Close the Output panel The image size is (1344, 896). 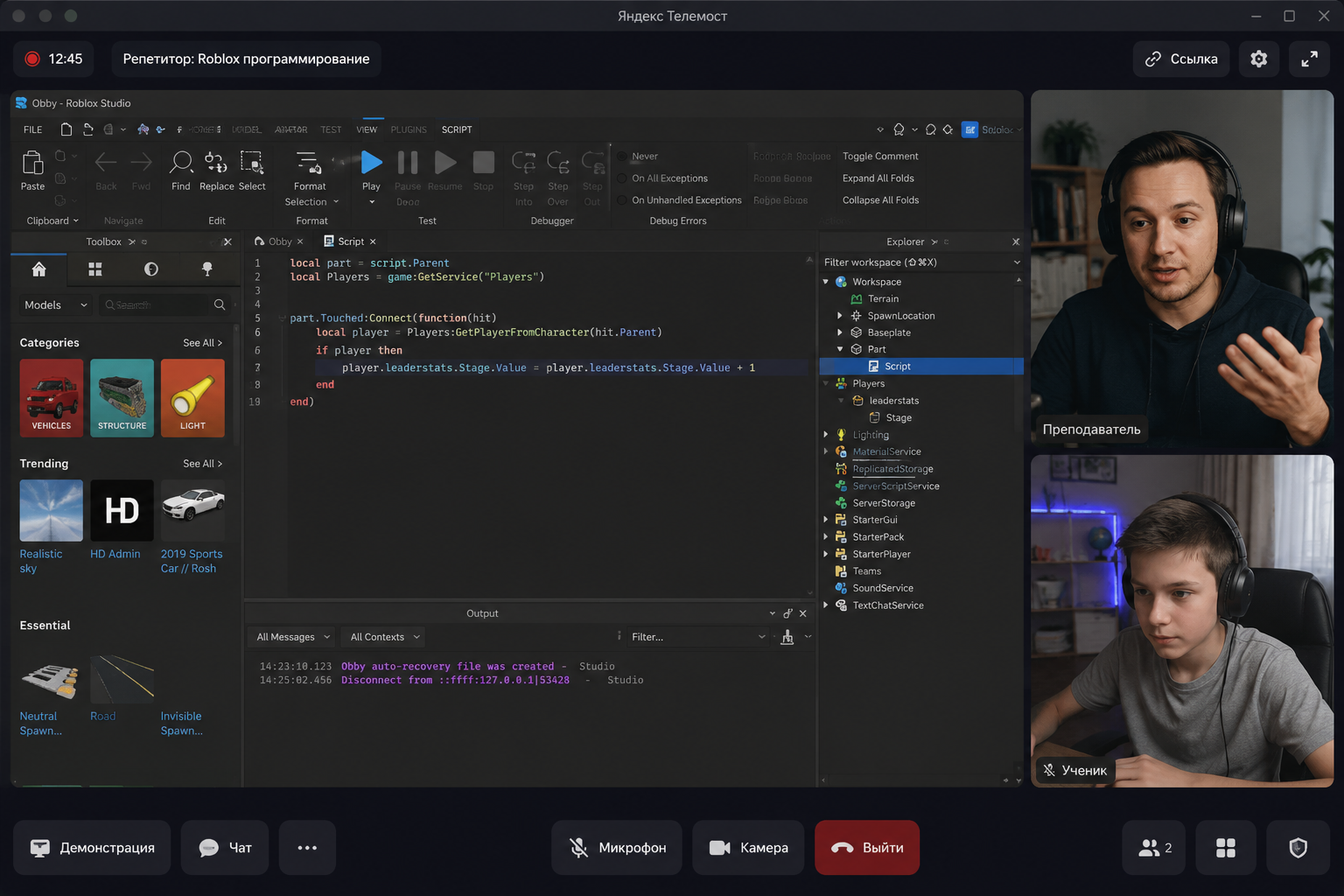[x=803, y=613]
